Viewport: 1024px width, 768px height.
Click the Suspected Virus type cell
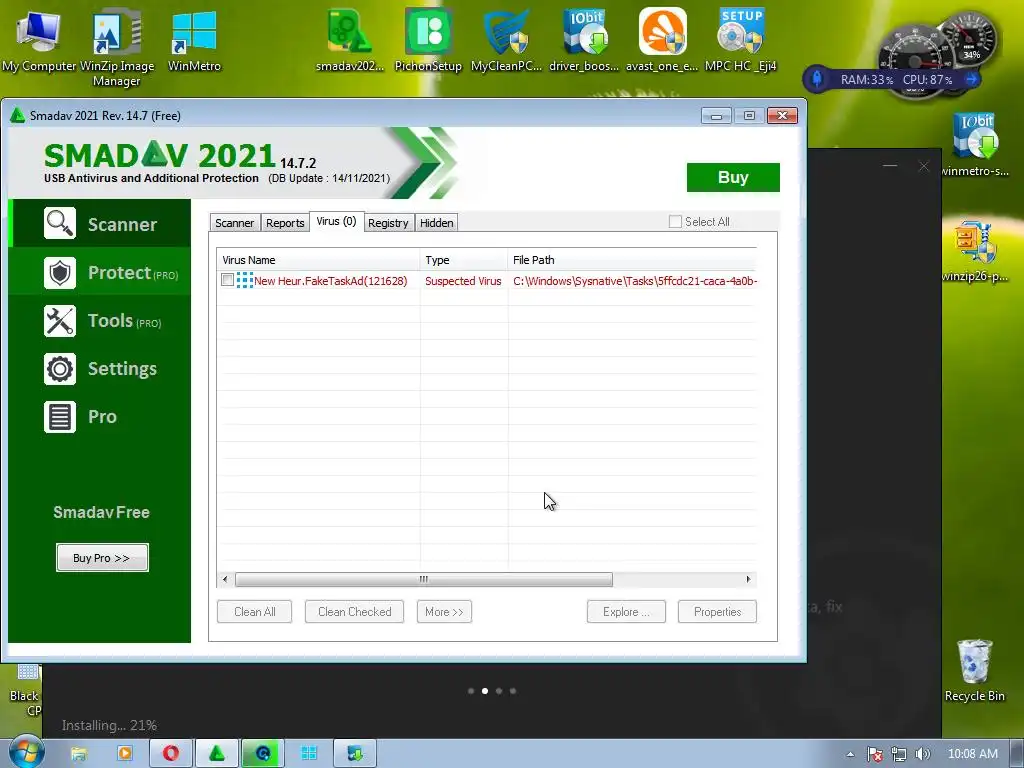pos(463,281)
